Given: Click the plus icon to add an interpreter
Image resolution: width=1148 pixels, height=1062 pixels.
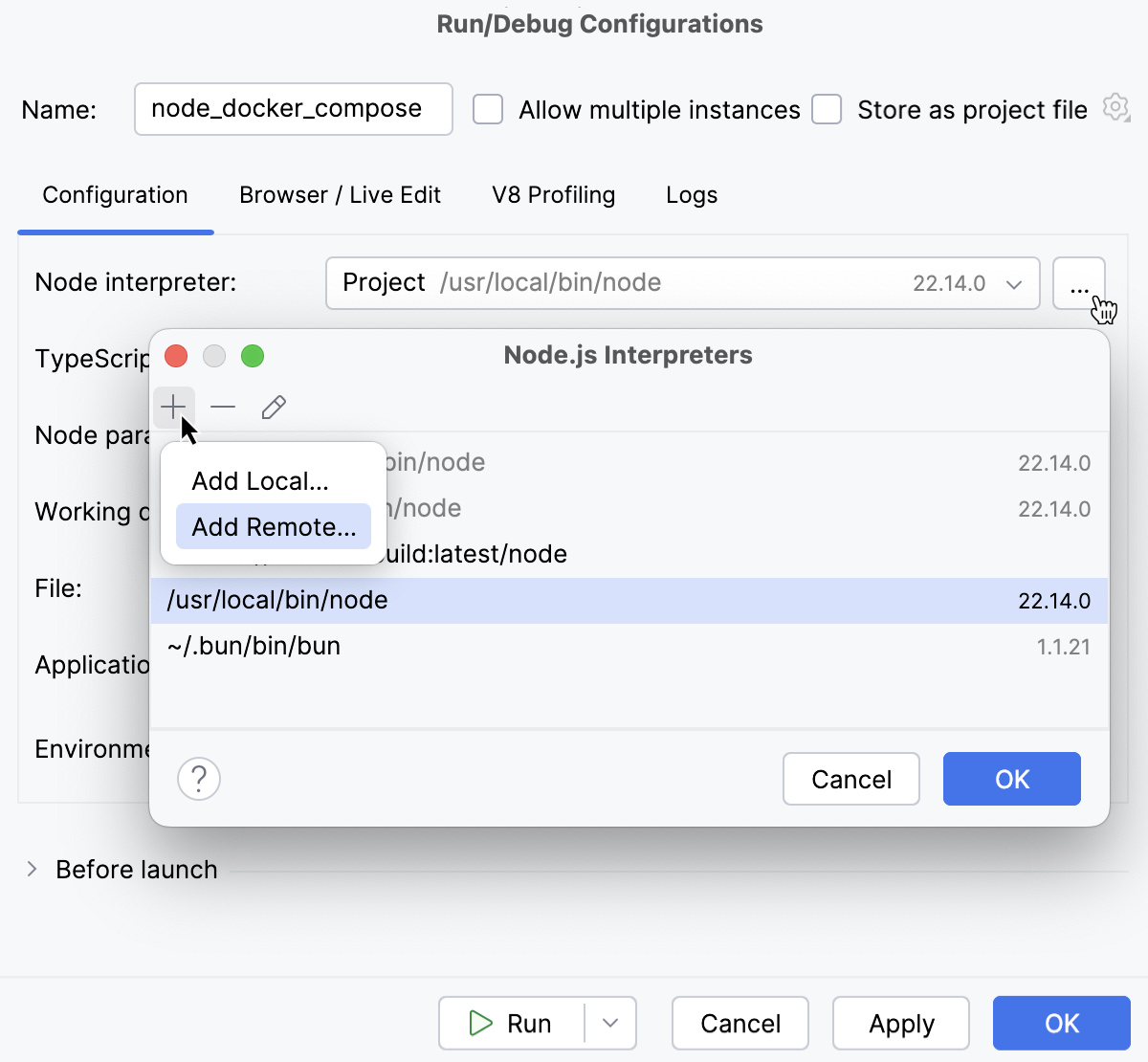Looking at the screenshot, I should [x=173, y=407].
